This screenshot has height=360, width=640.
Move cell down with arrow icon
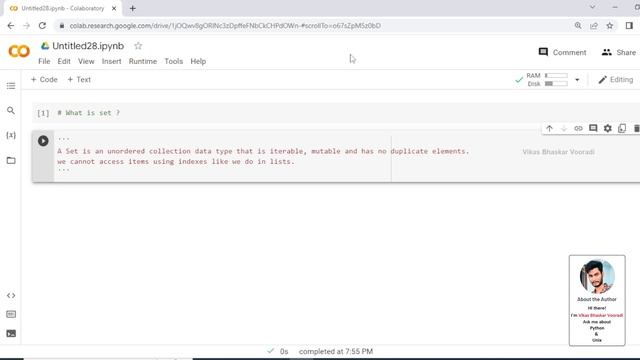click(x=564, y=129)
